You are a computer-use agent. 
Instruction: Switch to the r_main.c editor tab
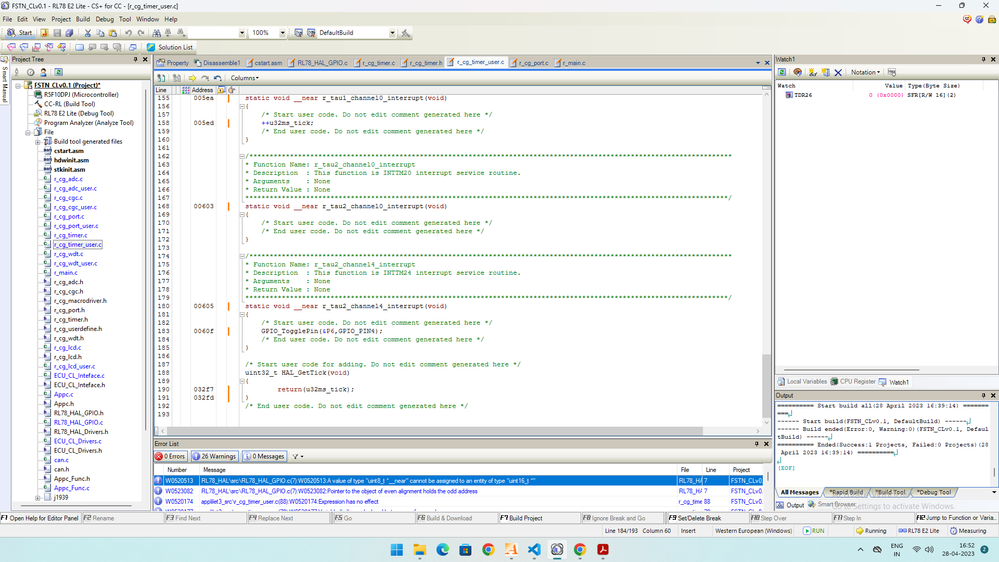(x=570, y=63)
